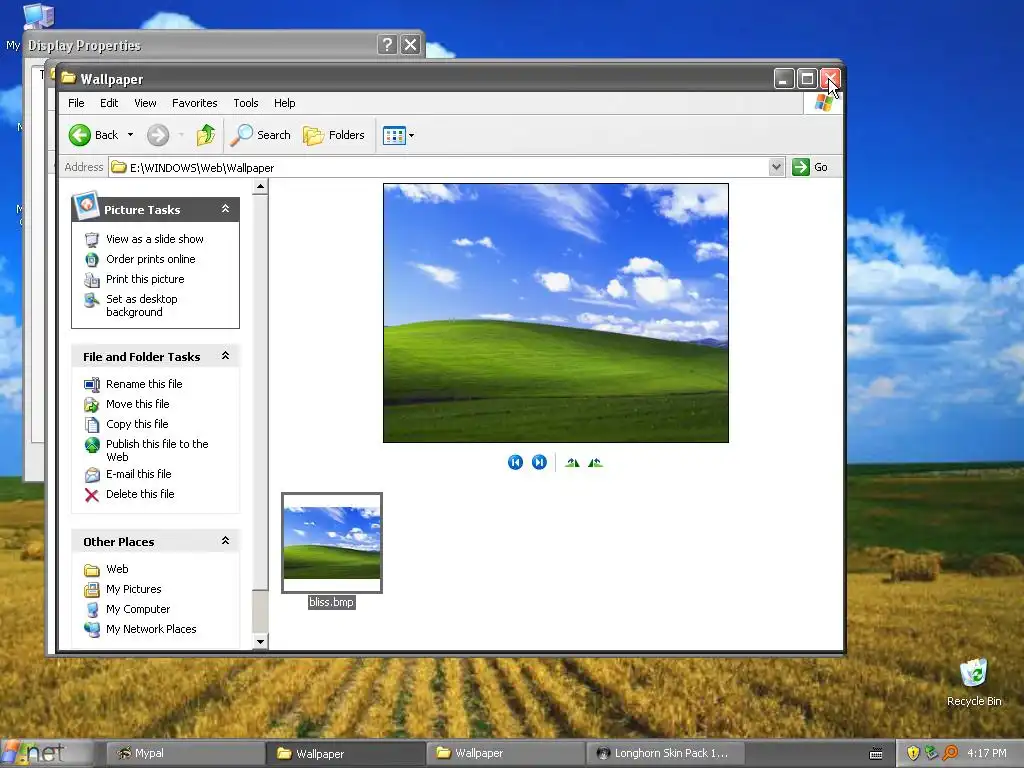The image size is (1024, 768).
Task: Open the Start button on taskbar
Action: pyautogui.click(x=46, y=753)
